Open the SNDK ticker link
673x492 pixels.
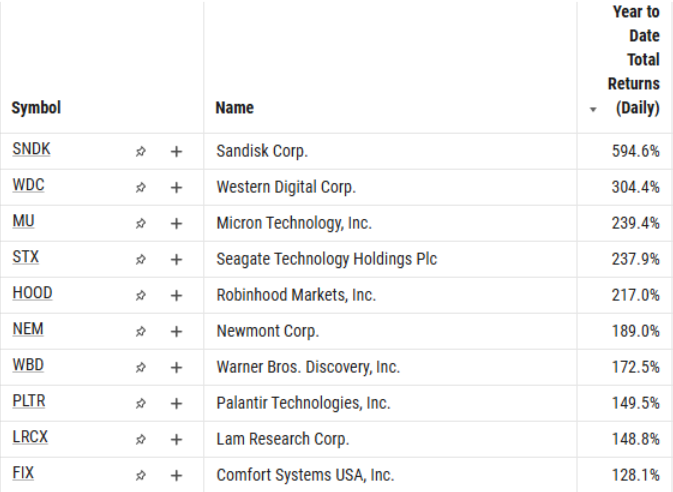click(31, 149)
